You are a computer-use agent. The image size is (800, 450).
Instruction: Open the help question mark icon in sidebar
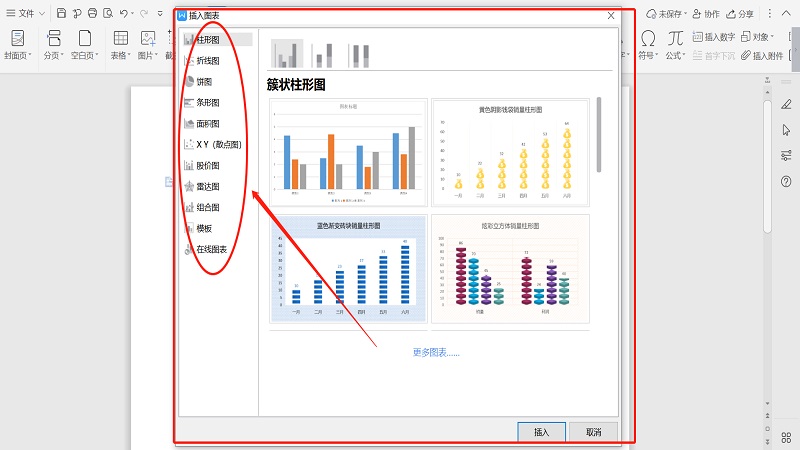tap(786, 180)
